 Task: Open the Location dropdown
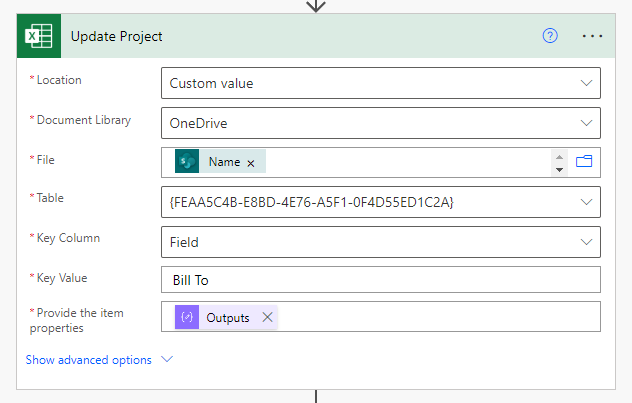click(380, 83)
